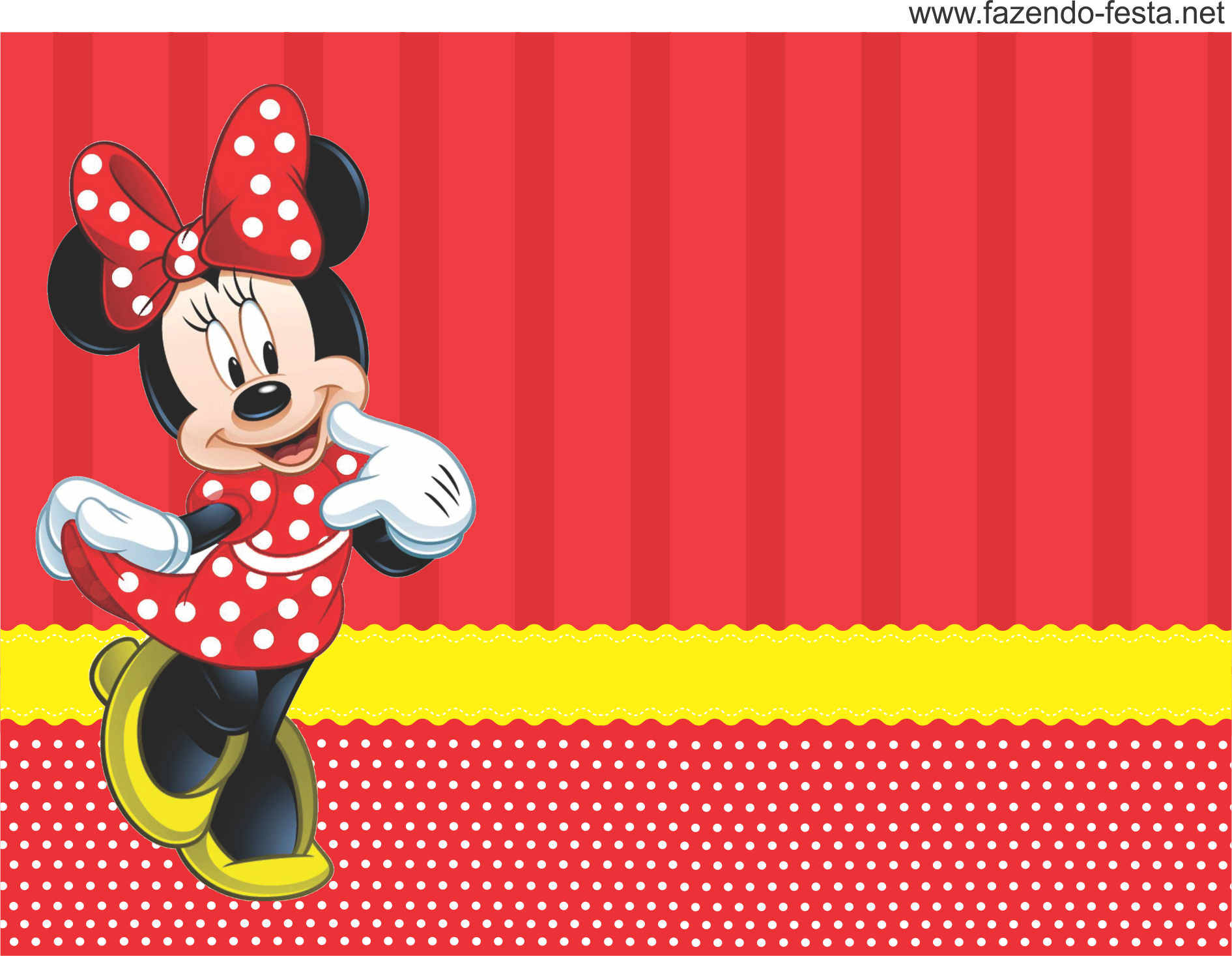Click Minnie's black nose
1232x956 pixels.
click(262, 398)
